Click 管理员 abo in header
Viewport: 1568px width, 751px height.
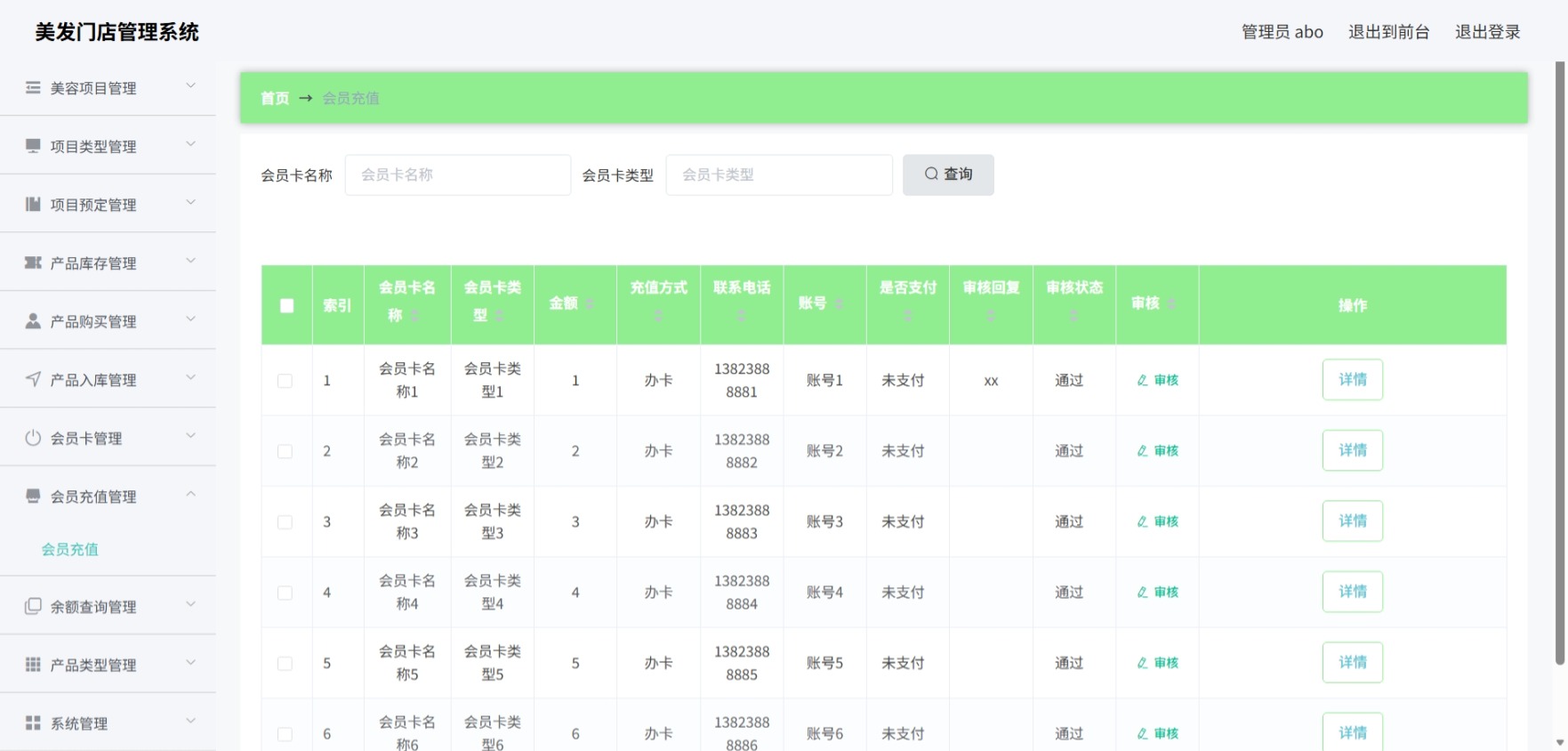pyautogui.click(x=1282, y=32)
